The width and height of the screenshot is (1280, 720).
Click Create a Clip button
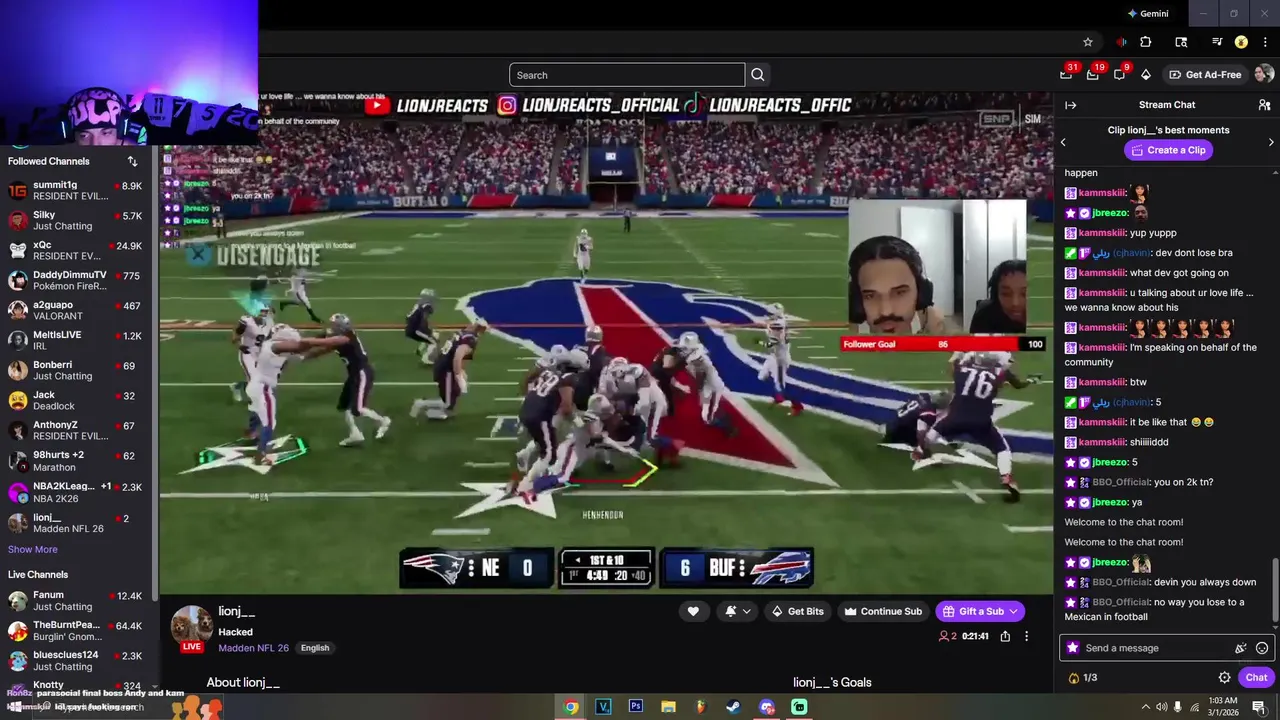(1168, 150)
